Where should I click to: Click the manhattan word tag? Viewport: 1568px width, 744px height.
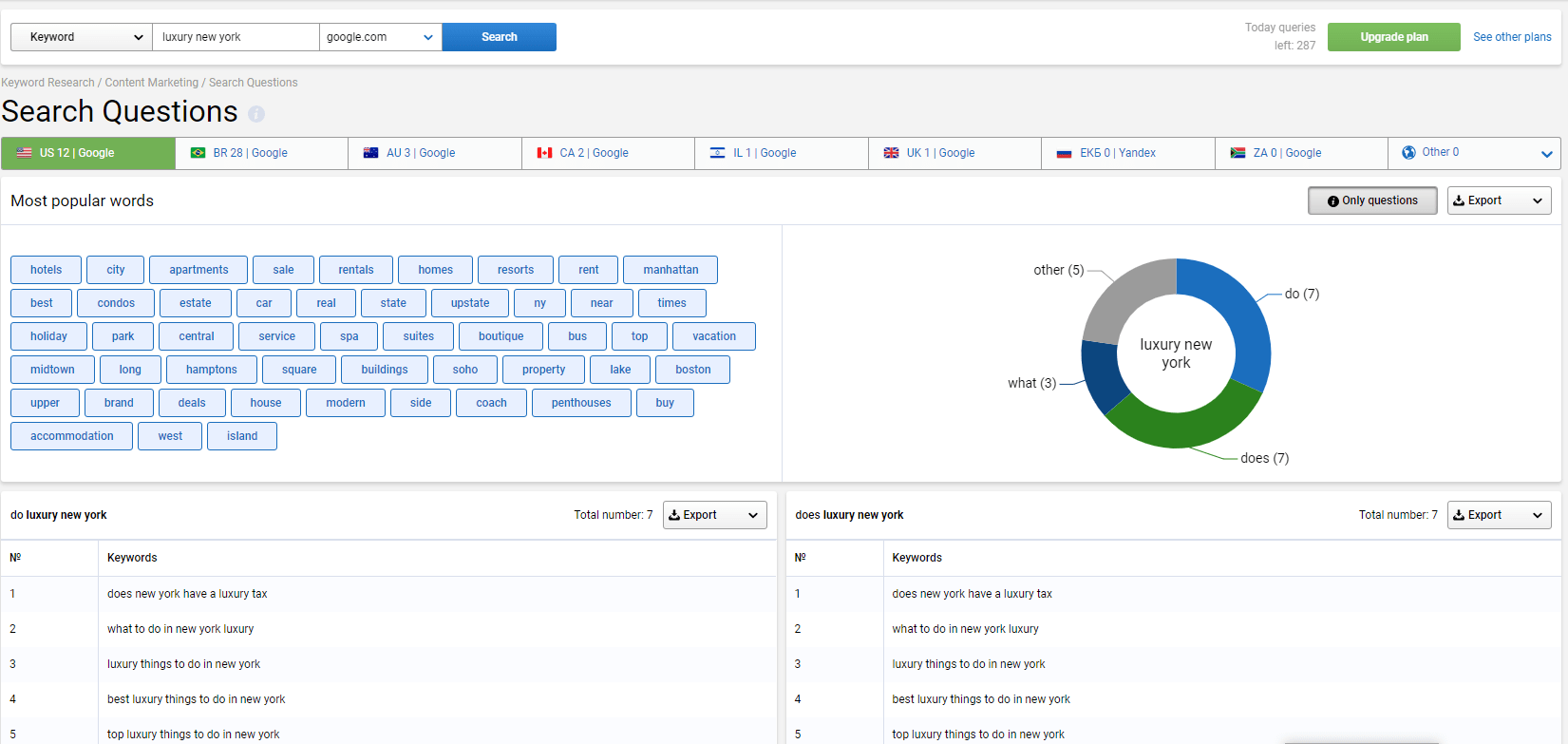[x=671, y=270]
